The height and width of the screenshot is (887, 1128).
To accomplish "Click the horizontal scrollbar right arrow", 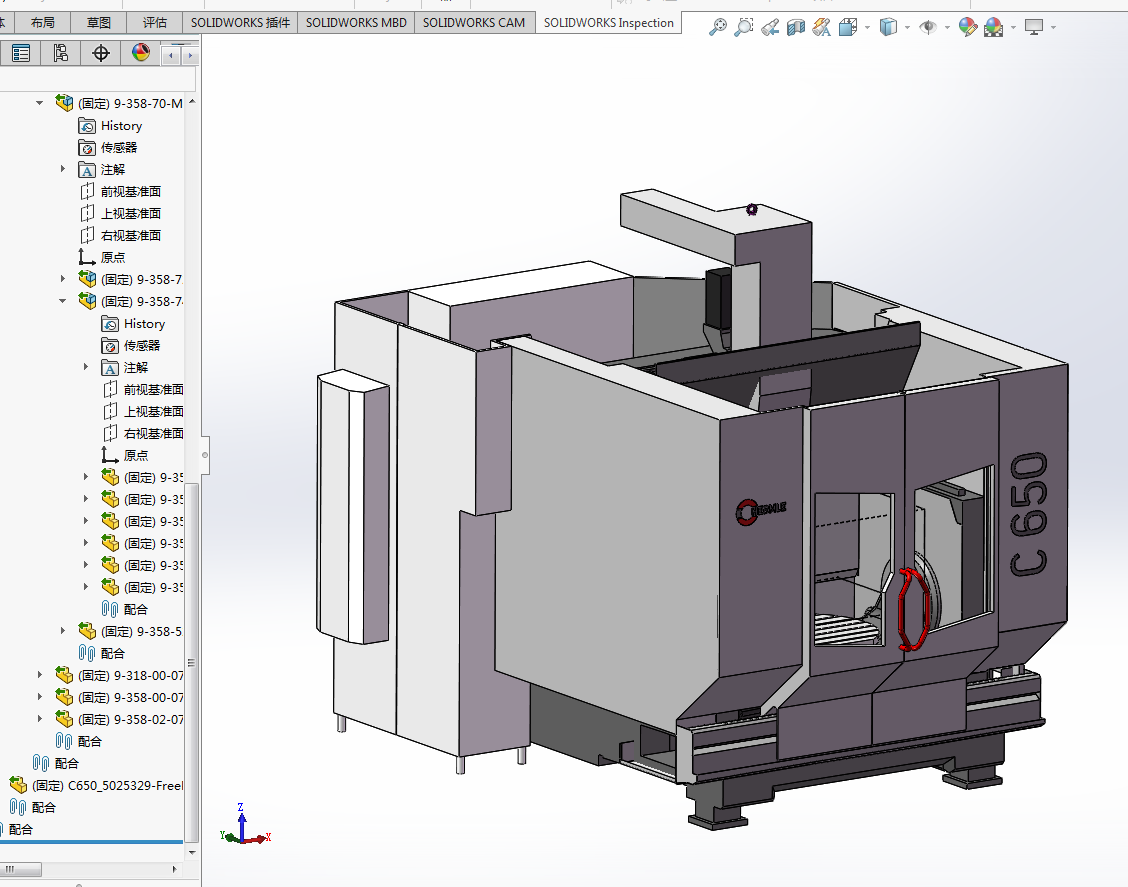I will tap(174, 869).
